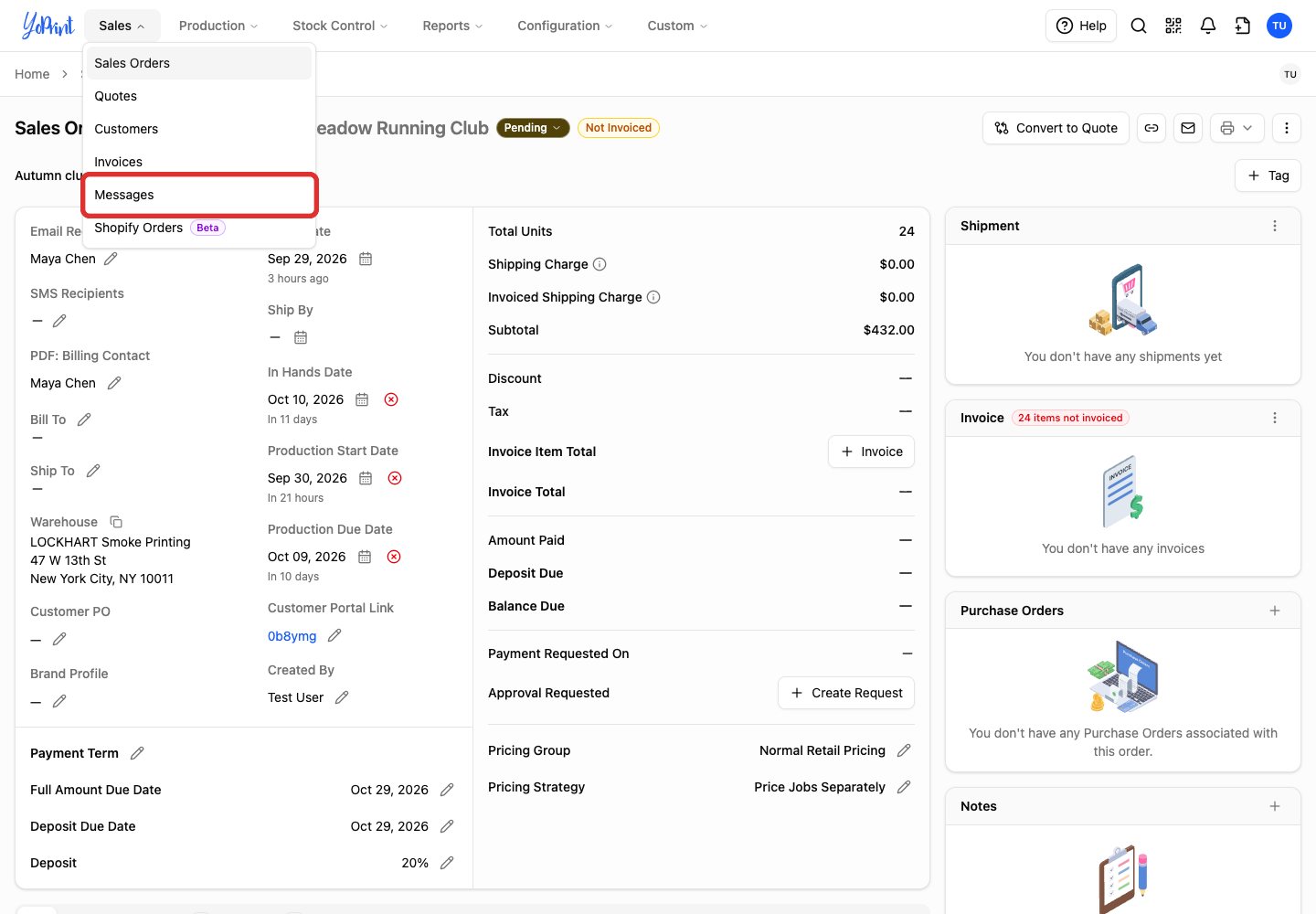
Task: Clear the In Hands Date
Action: point(391,399)
